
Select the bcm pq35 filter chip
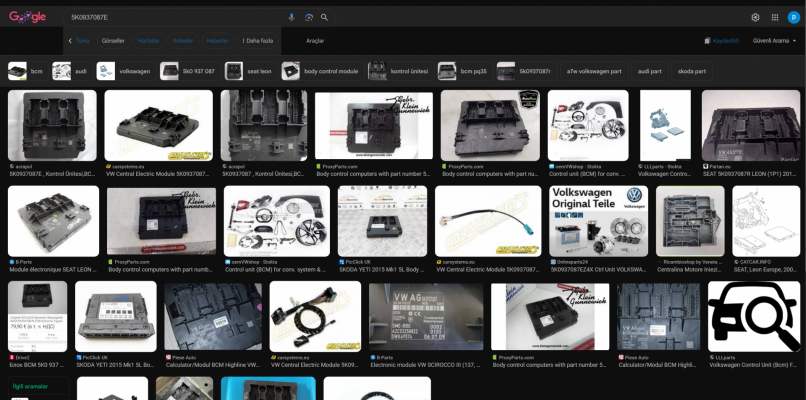(x=465, y=71)
